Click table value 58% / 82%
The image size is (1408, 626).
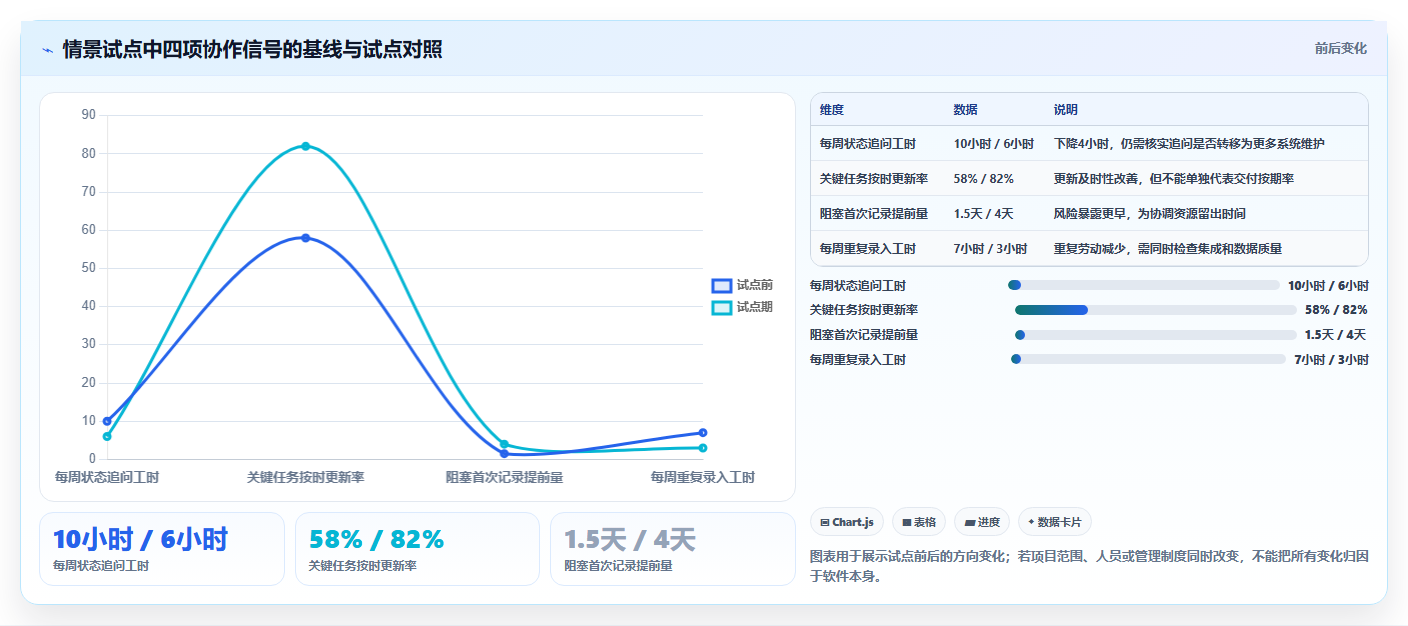[984, 179]
